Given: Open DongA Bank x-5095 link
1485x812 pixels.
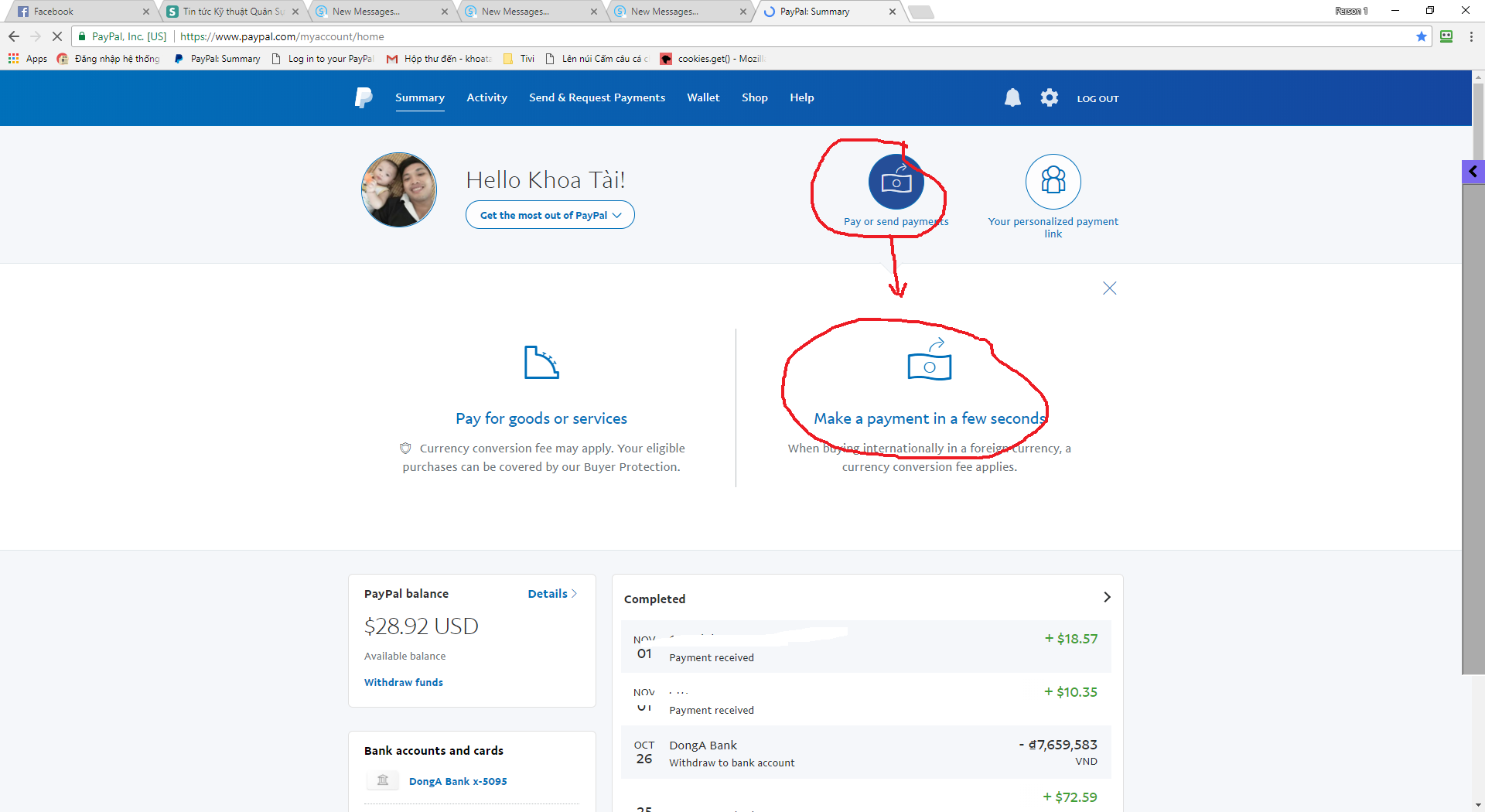Looking at the screenshot, I should pos(458,781).
